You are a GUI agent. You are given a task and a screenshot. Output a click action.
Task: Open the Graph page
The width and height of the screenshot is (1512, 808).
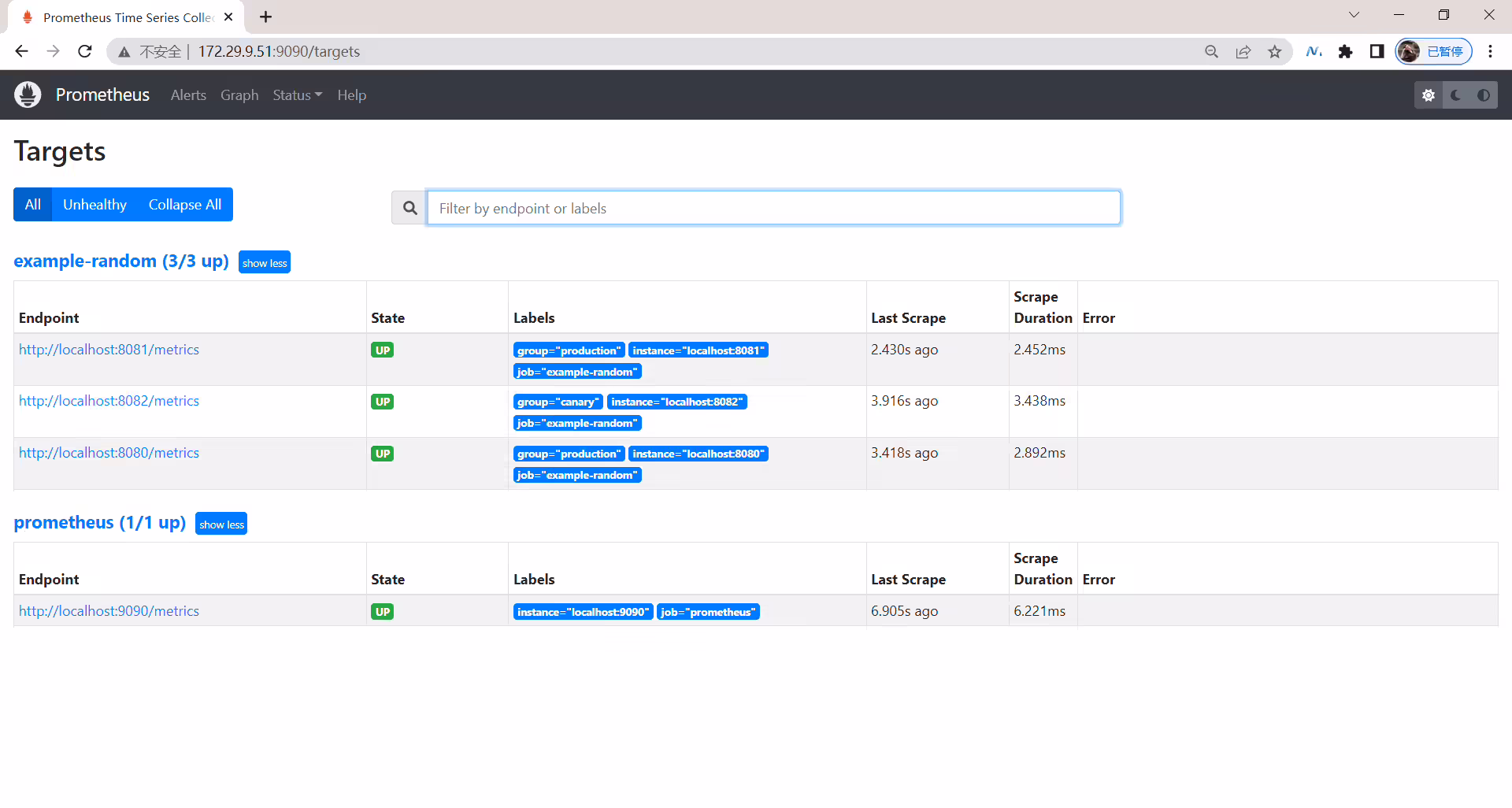239,95
